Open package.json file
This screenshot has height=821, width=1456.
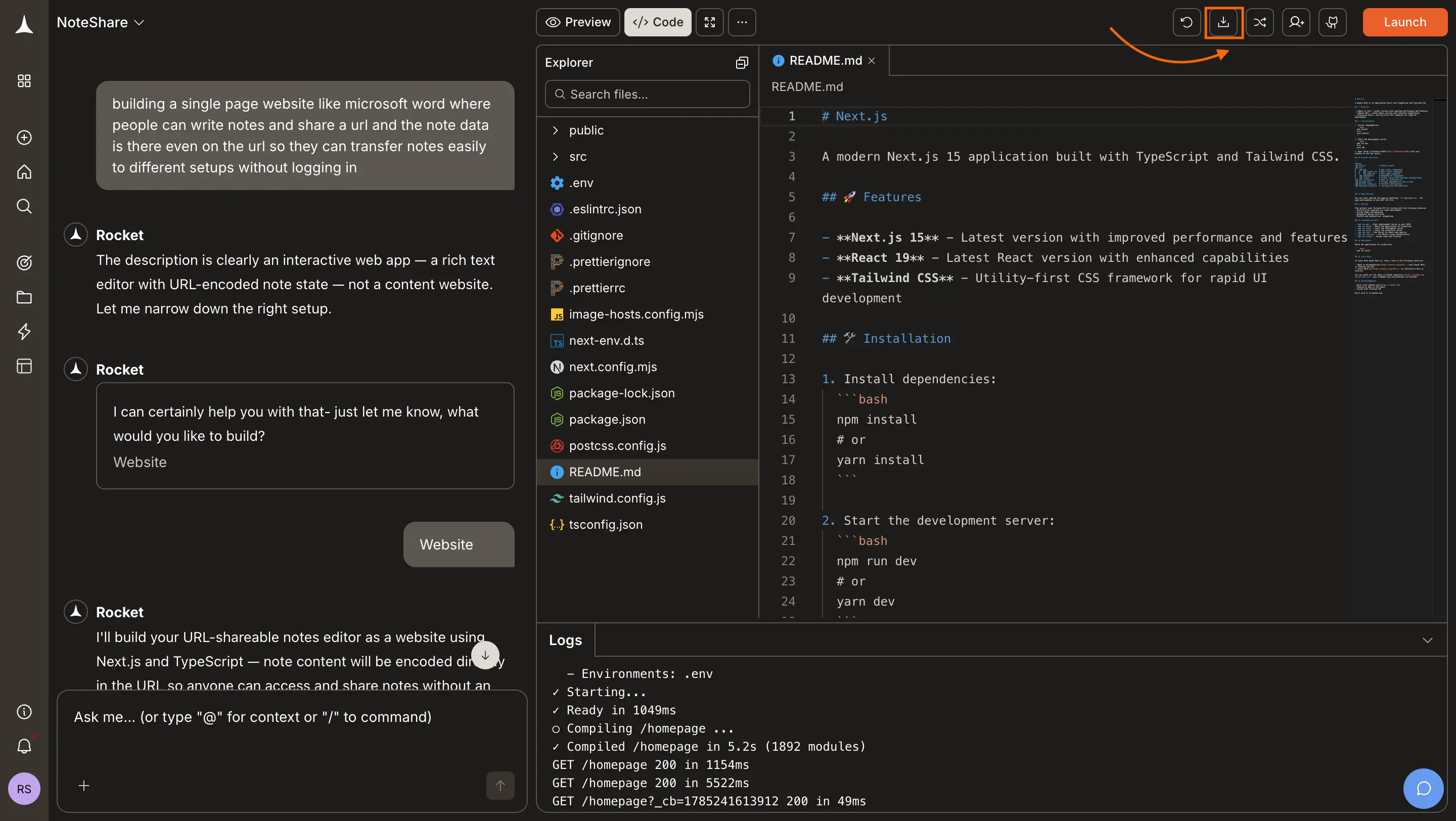click(647, 419)
